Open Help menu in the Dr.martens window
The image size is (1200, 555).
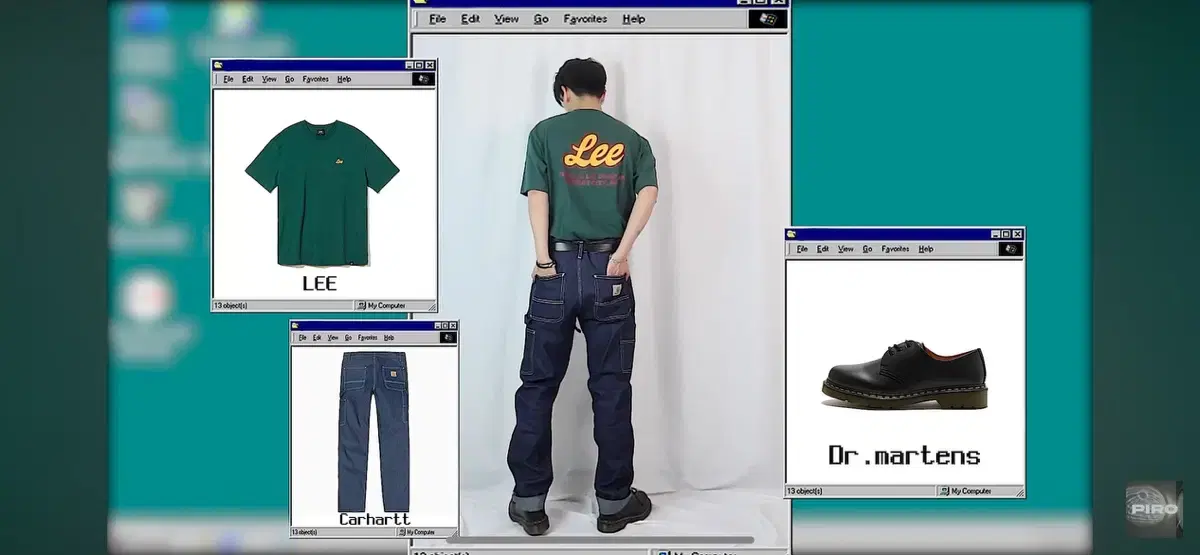pyautogui.click(x=926, y=249)
